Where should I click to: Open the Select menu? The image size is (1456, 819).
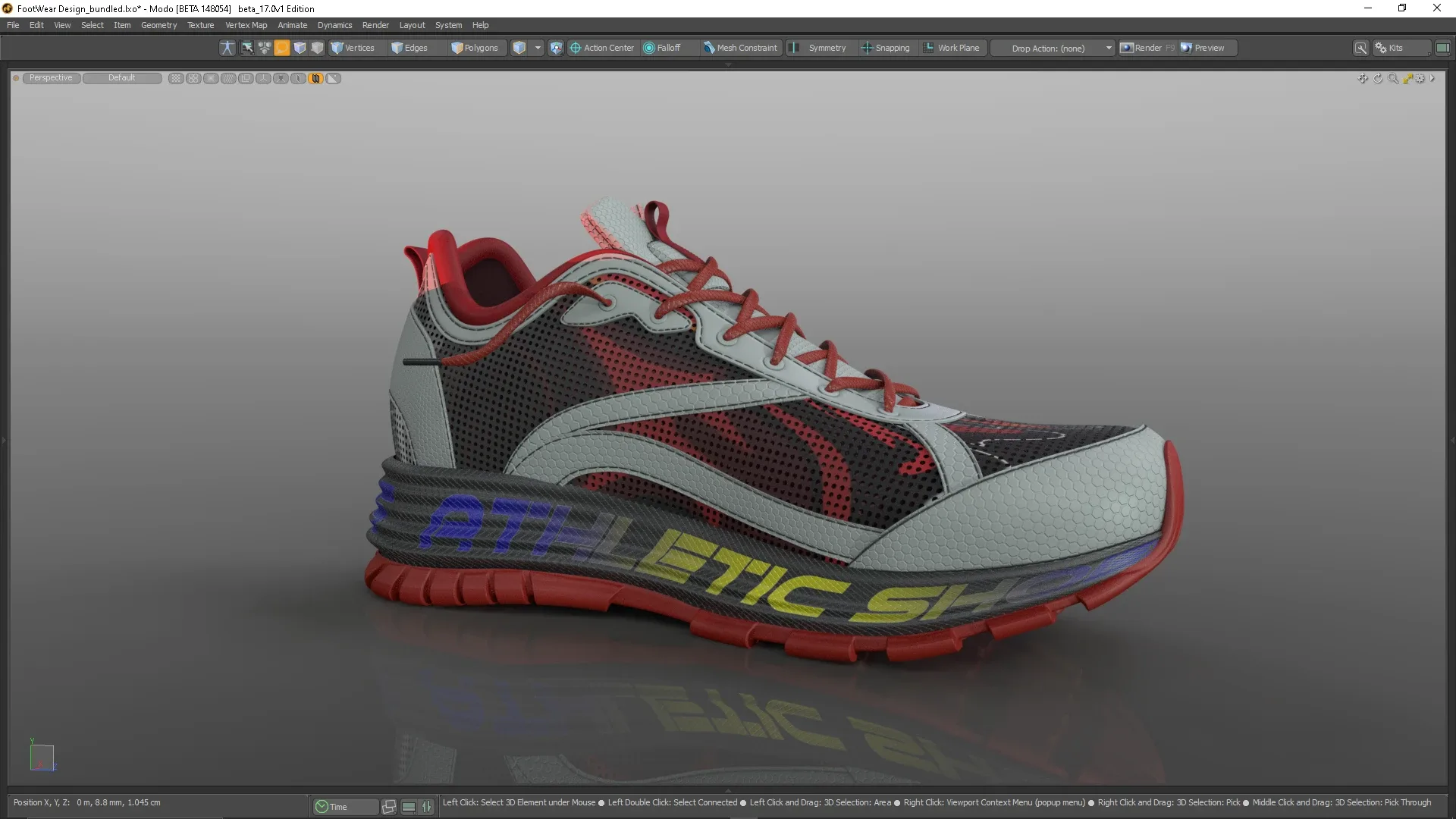[93, 25]
